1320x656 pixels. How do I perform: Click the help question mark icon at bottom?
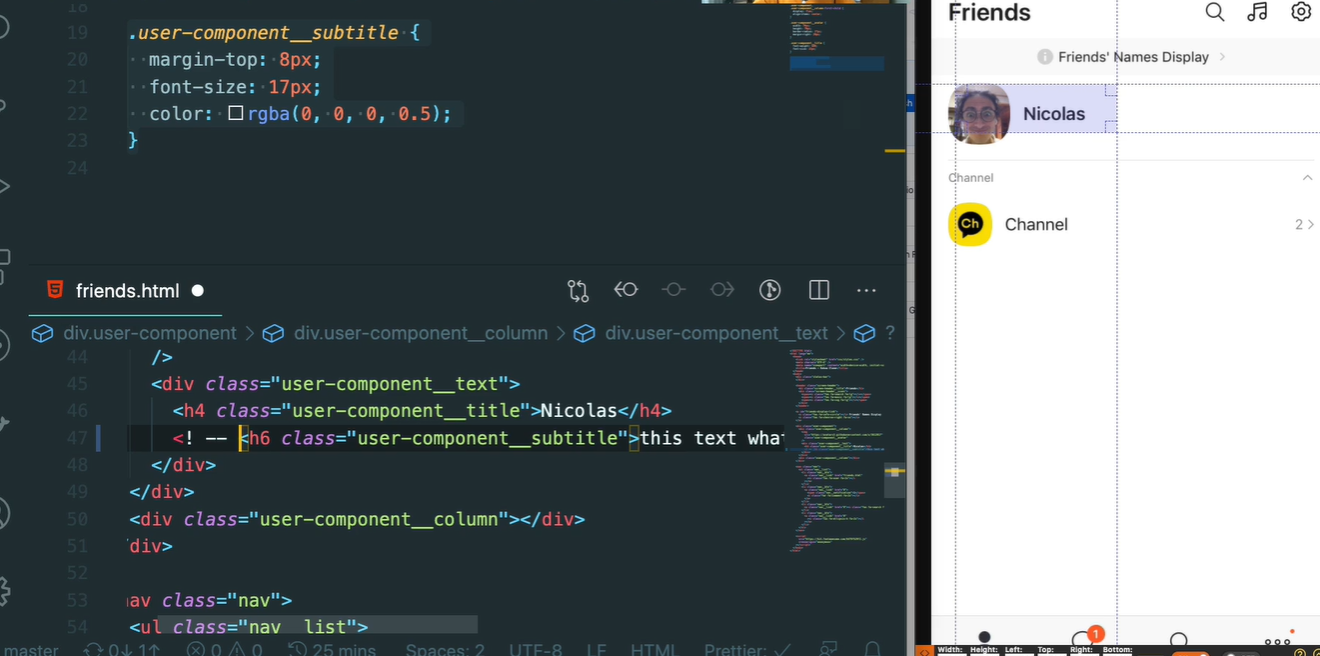click(1301, 653)
